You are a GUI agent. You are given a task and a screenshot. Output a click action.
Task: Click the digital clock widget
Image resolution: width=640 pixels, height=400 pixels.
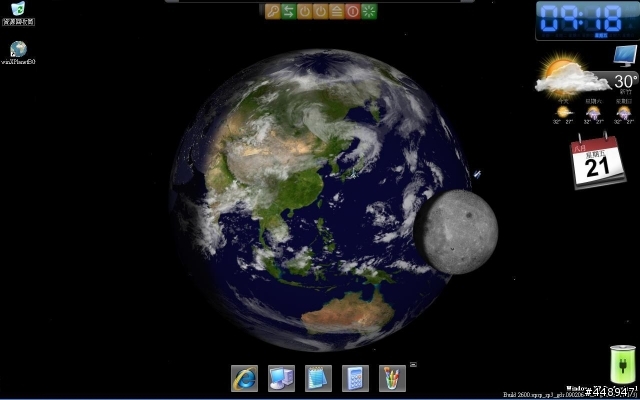tap(587, 20)
